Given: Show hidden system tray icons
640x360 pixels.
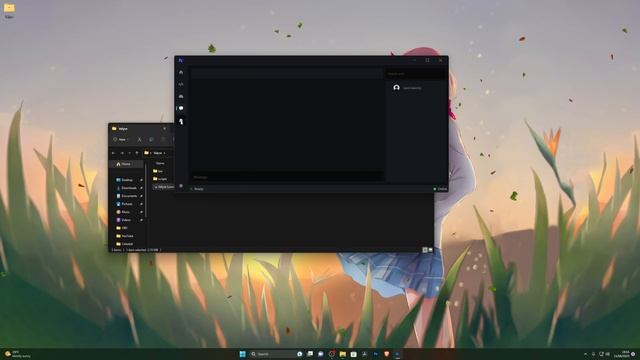Looking at the screenshot, I should click(585, 354).
